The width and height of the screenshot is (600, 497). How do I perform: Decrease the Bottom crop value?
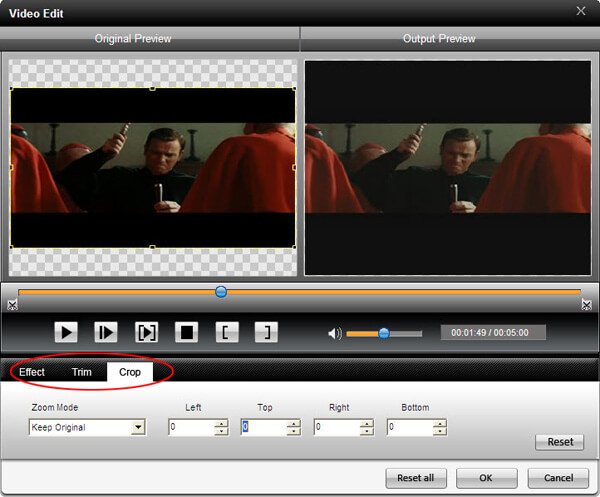click(440, 431)
